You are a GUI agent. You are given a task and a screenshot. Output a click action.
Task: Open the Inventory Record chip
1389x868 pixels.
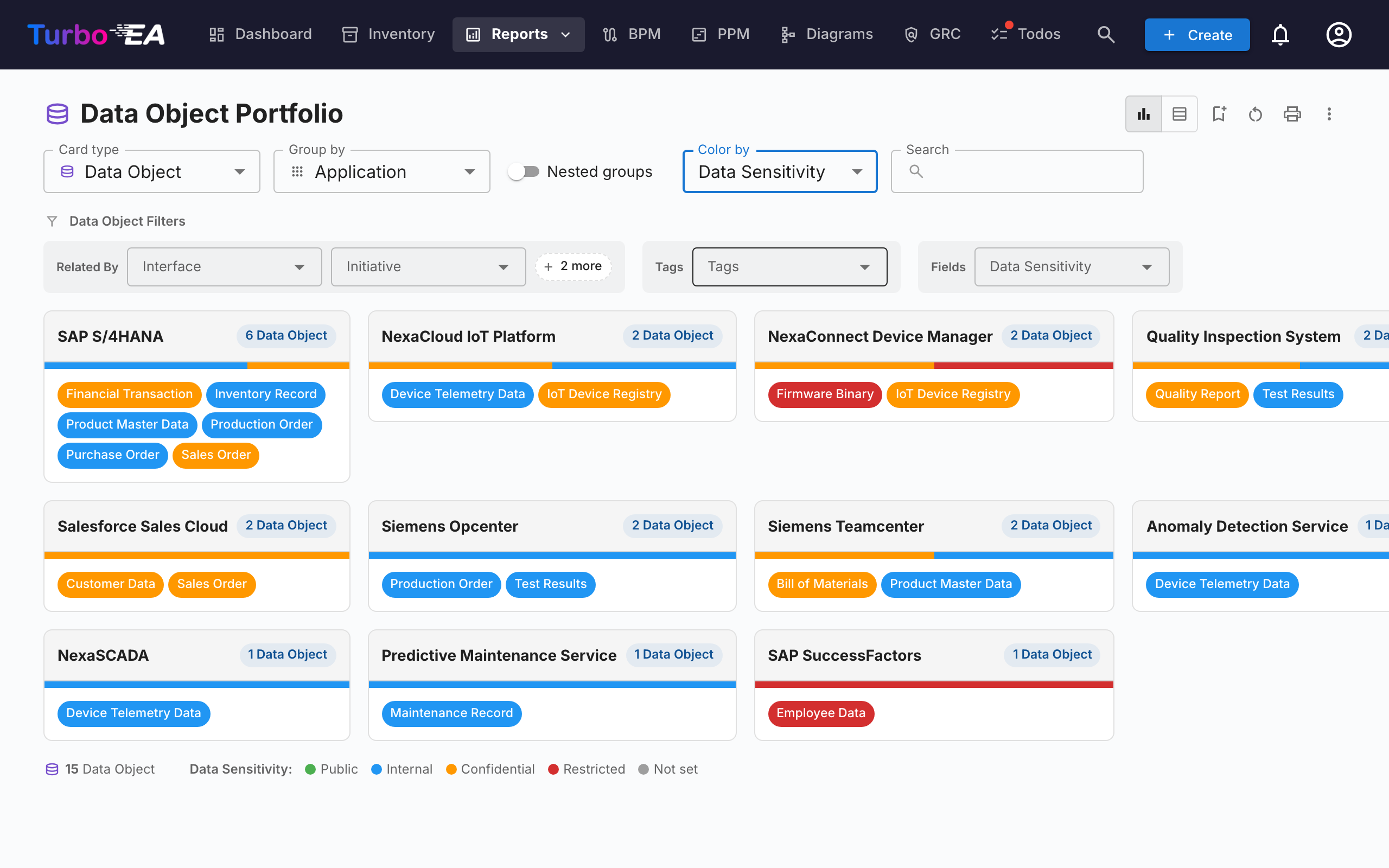pos(265,394)
